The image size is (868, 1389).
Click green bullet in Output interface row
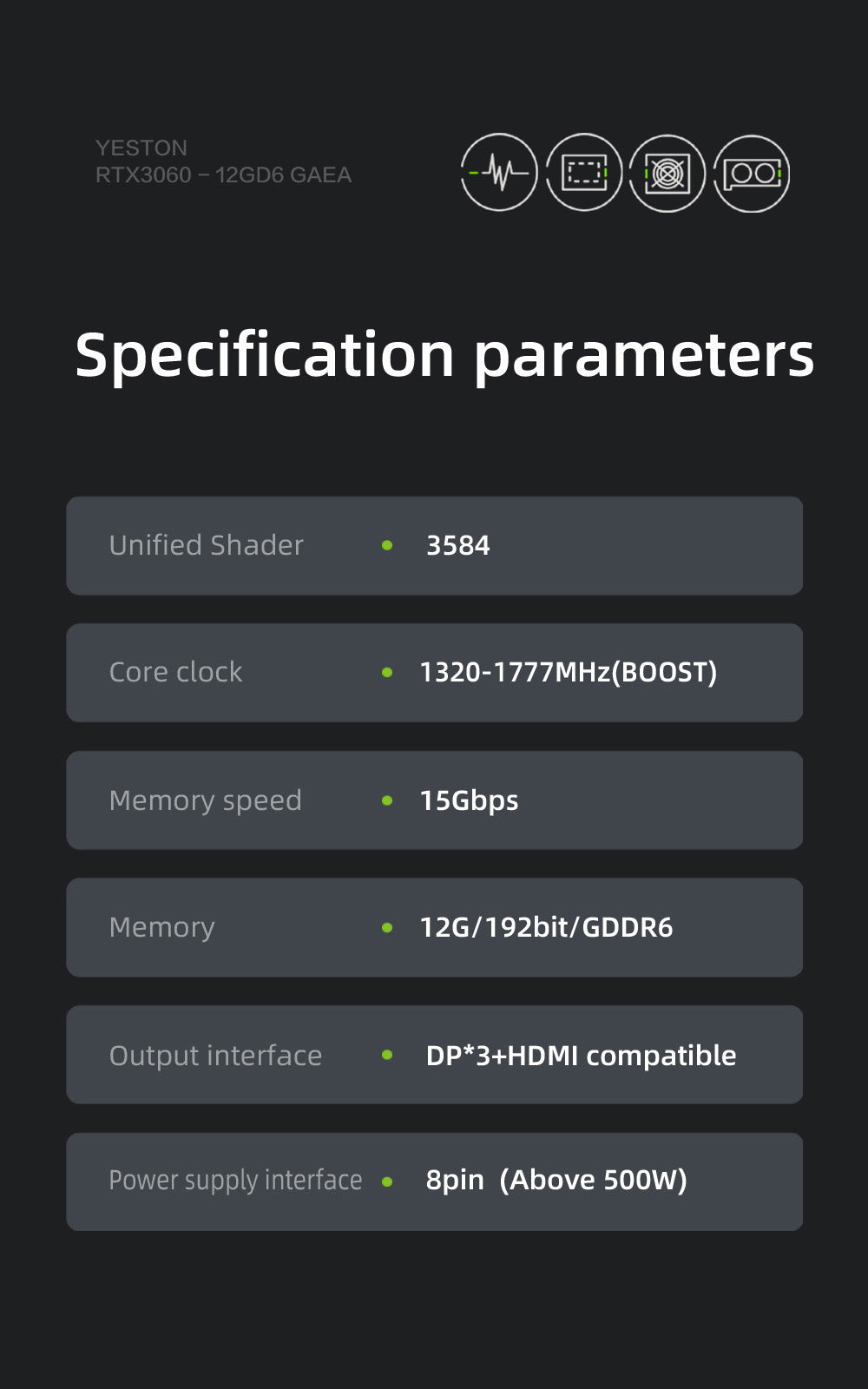387,1055
